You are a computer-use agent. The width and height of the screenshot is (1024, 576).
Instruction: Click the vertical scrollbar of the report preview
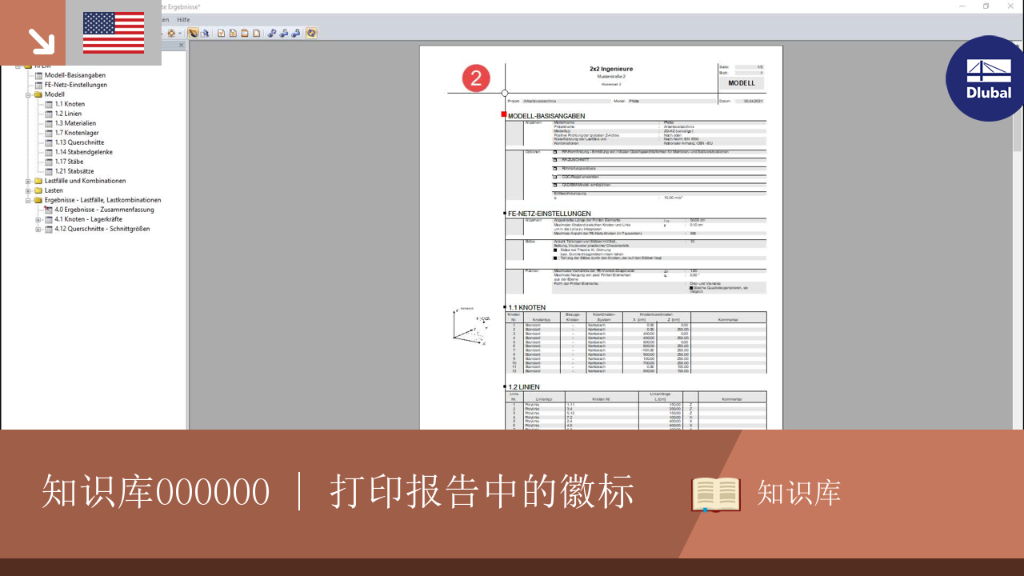click(x=1017, y=235)
